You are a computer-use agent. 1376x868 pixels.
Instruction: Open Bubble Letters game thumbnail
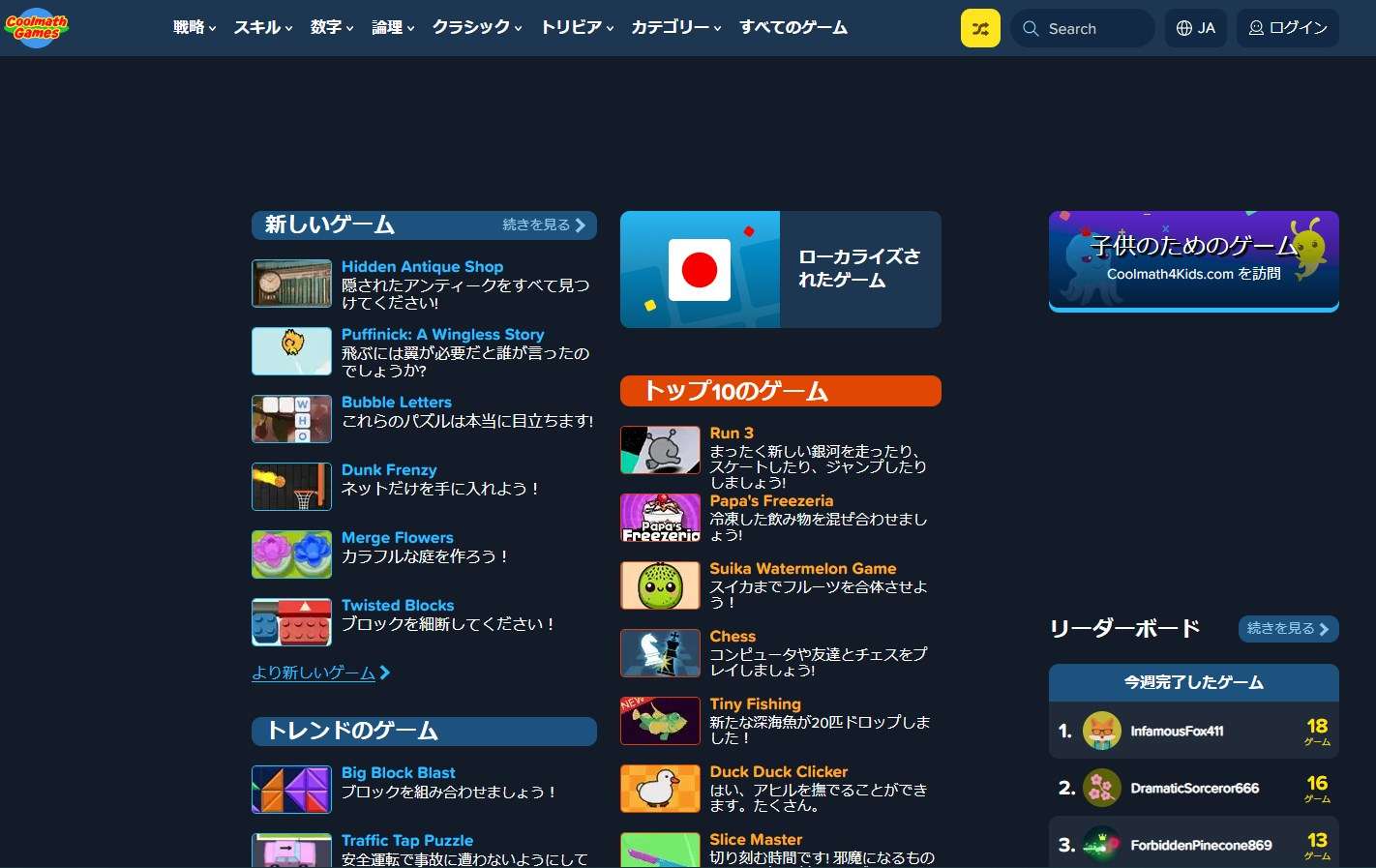pos(291,419)
